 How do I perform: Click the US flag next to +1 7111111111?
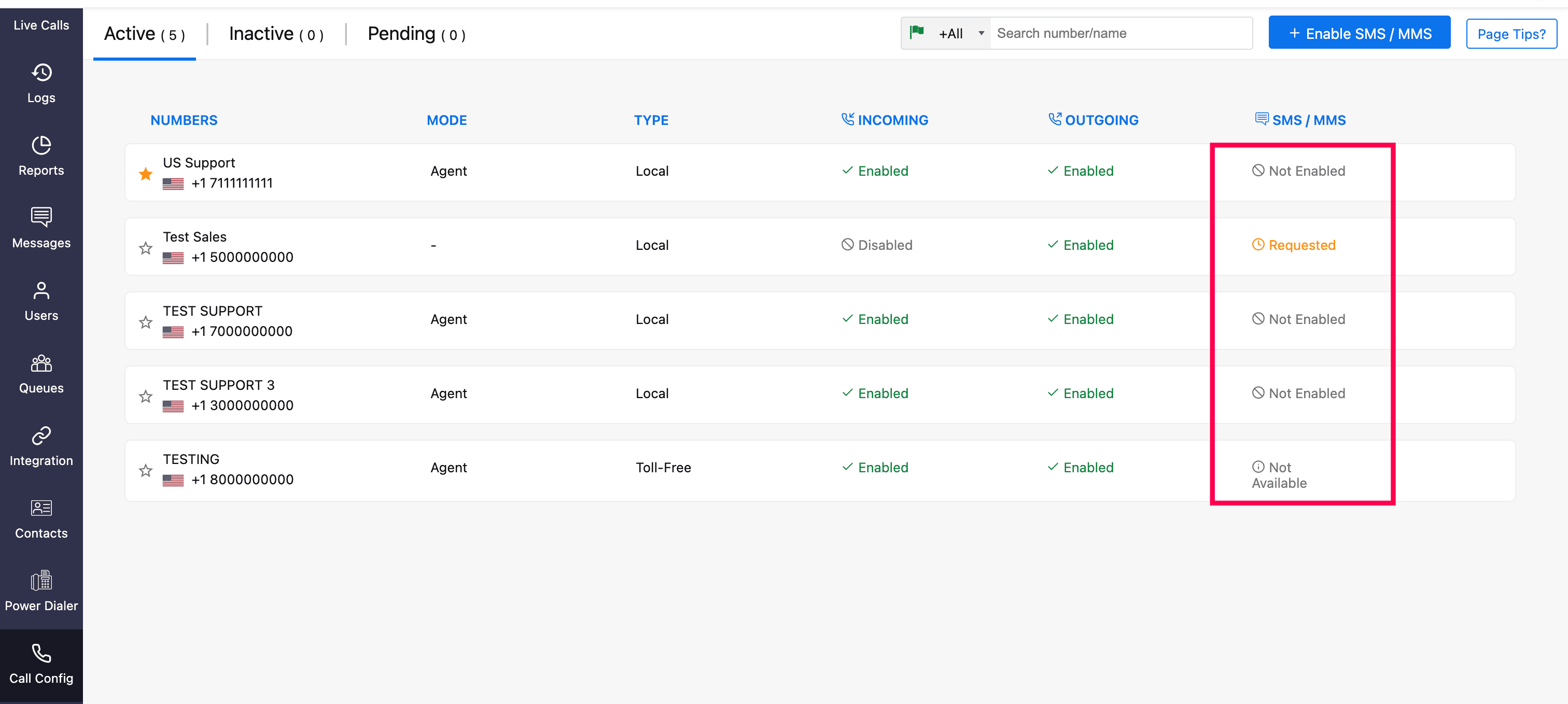coord(173,183)
